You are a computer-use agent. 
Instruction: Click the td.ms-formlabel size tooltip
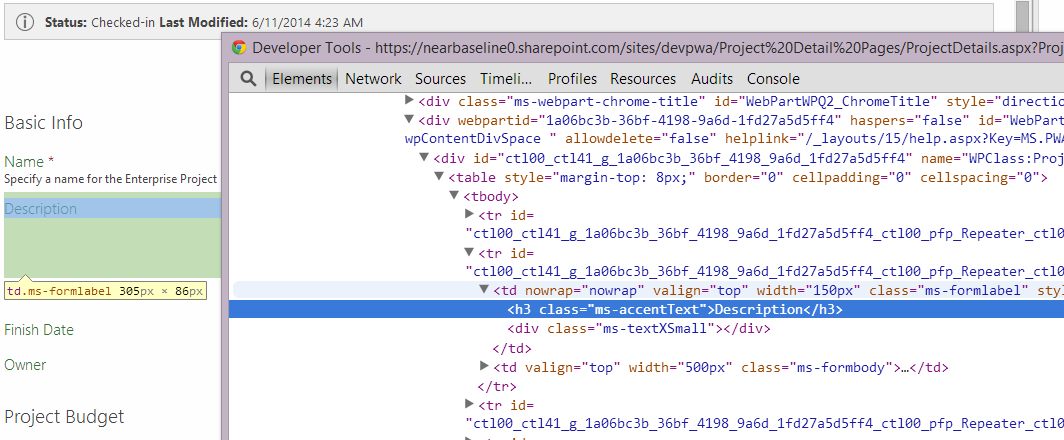tap(105, 291)
